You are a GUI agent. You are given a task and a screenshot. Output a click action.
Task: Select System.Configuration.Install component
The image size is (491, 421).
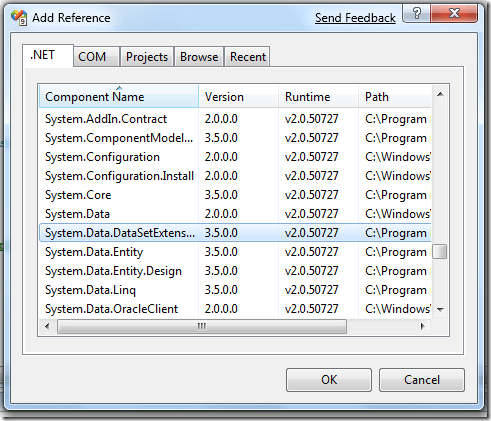point(235,176)
